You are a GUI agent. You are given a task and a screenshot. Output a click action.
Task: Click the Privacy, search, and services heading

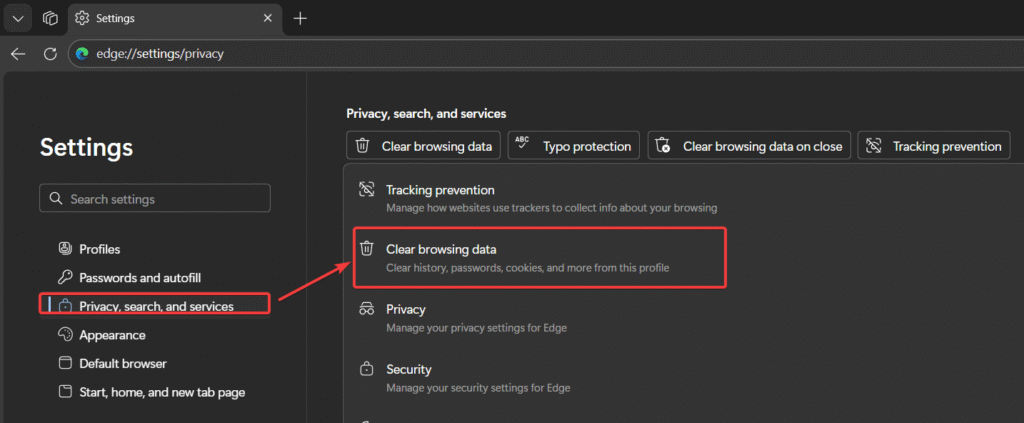(x=426, y=114)
